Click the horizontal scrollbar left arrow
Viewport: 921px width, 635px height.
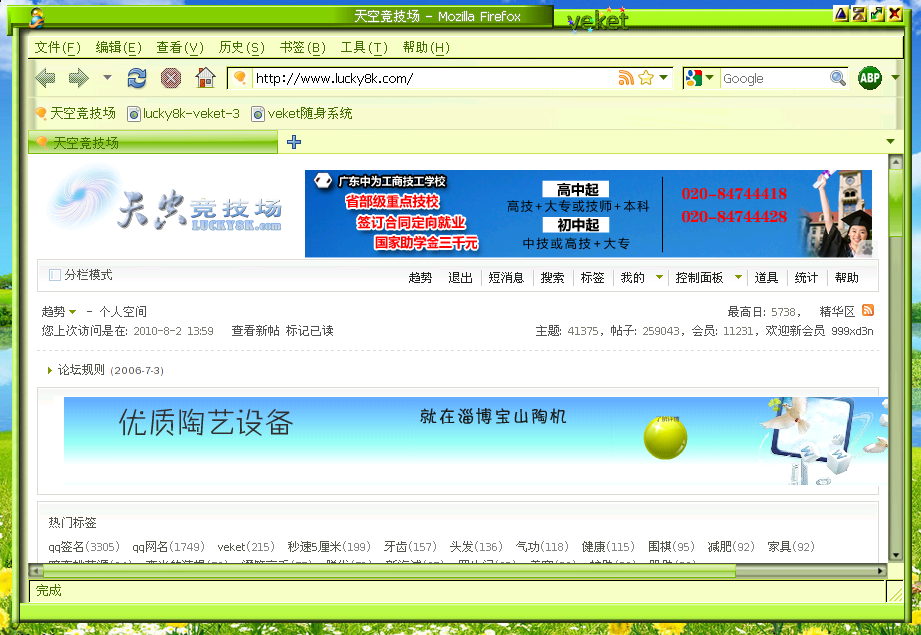36,570
